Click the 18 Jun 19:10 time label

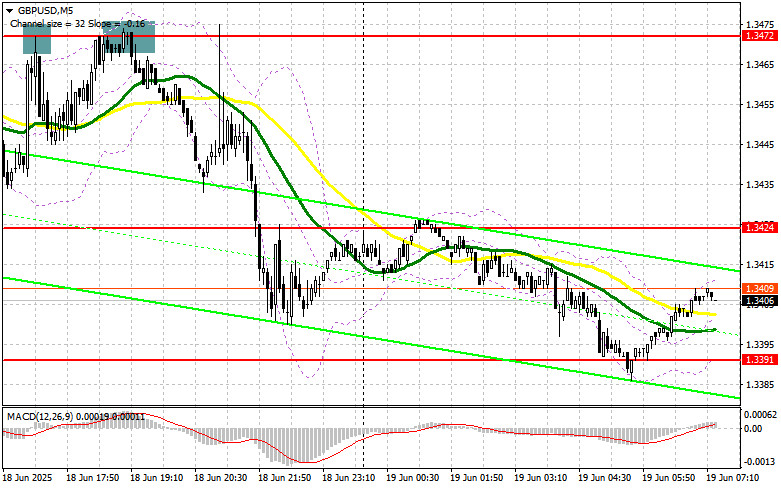point(156,478)
